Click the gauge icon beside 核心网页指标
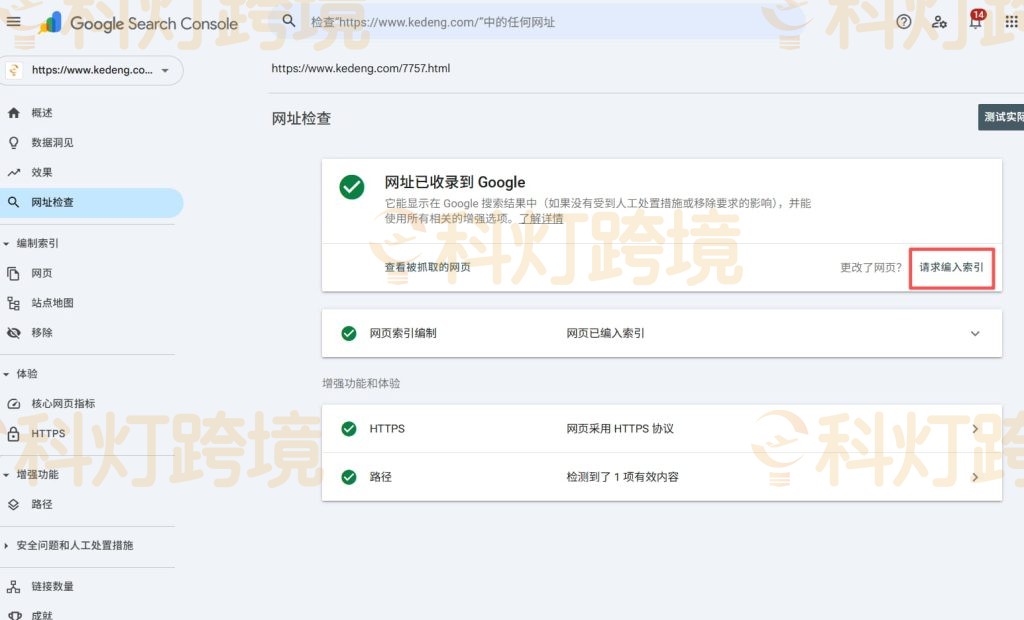 [x=14, y=404]
